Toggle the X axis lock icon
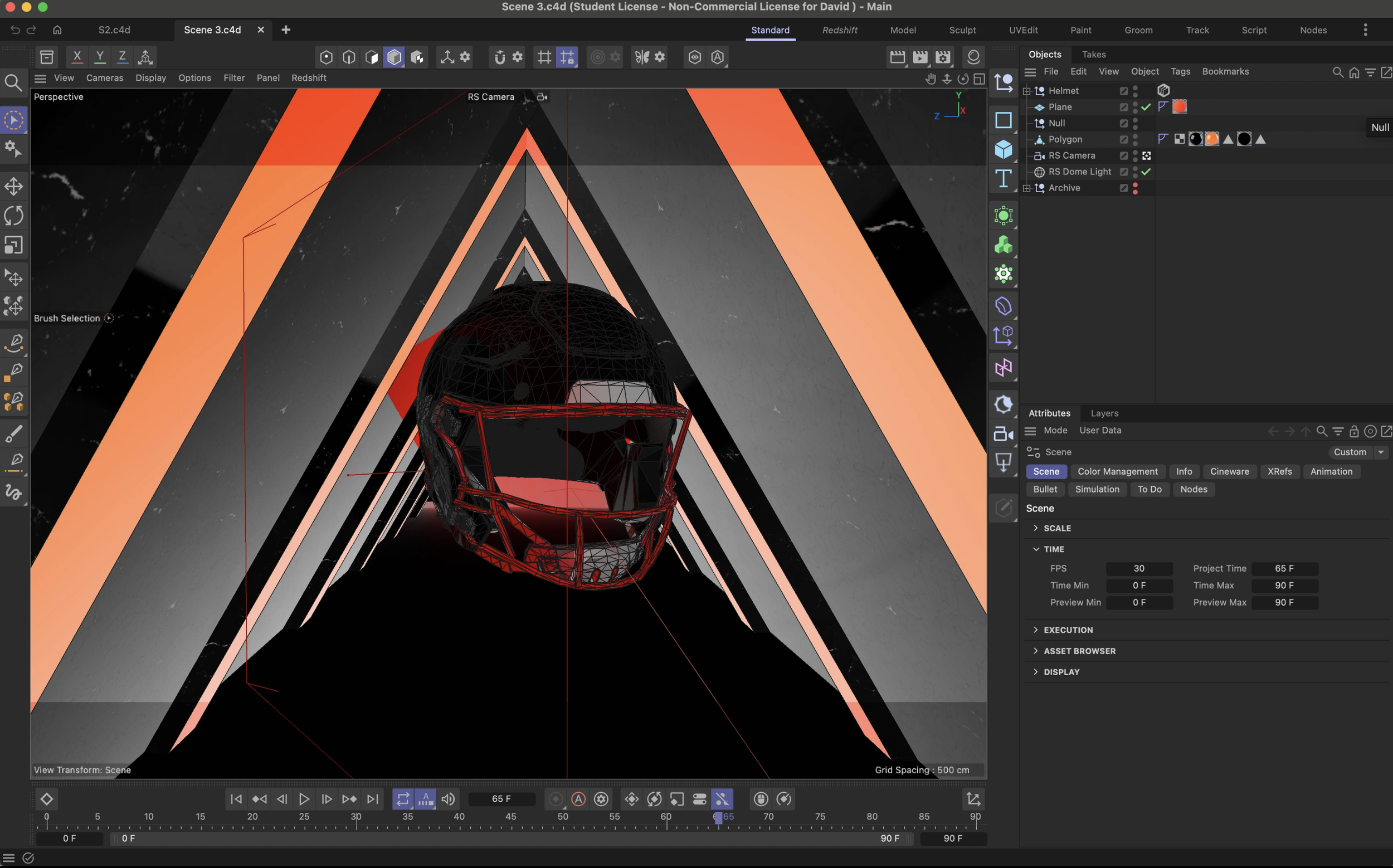 pos(77,57)
